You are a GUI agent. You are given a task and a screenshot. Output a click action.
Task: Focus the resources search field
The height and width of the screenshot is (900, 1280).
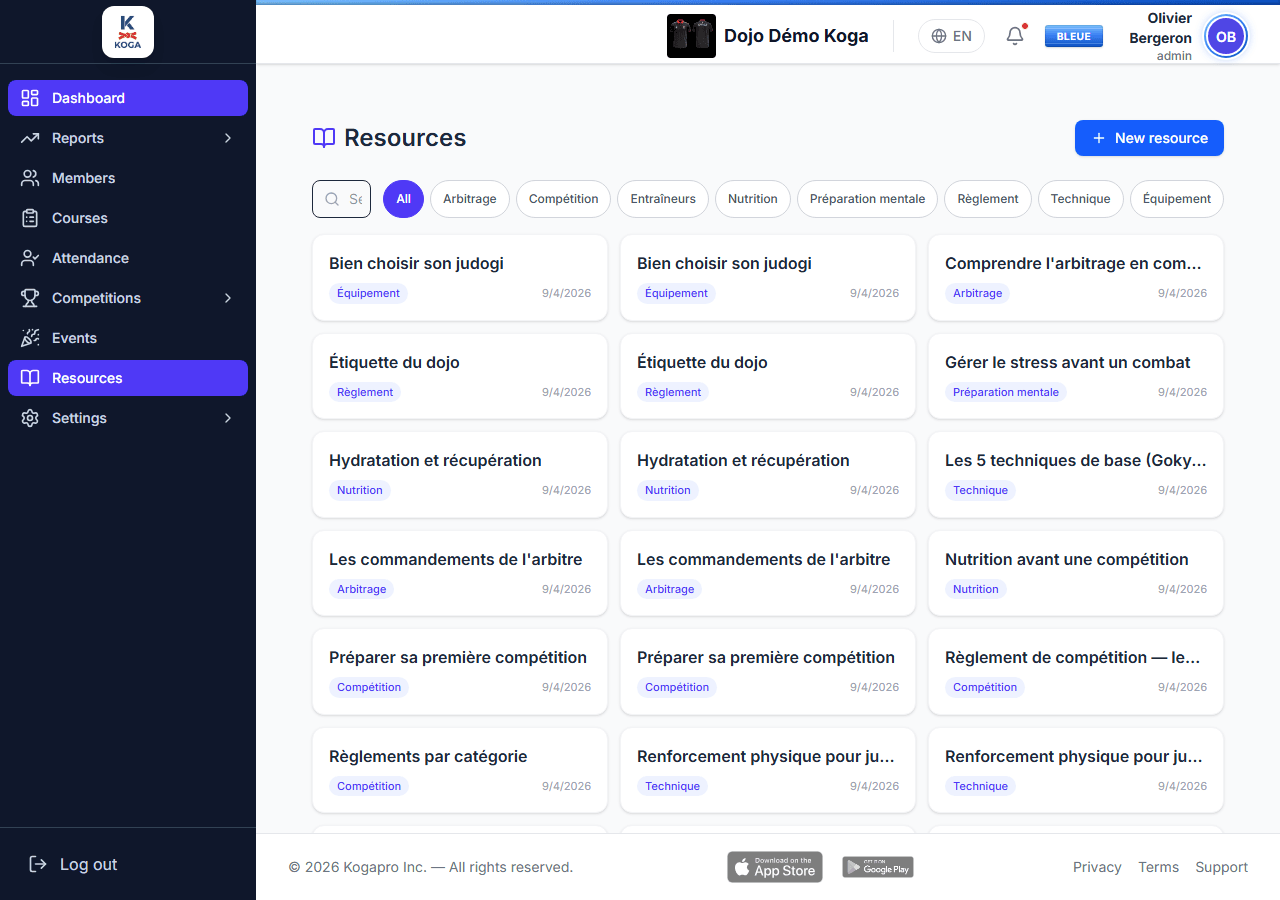pyautogui.click(x=341, y=199)
